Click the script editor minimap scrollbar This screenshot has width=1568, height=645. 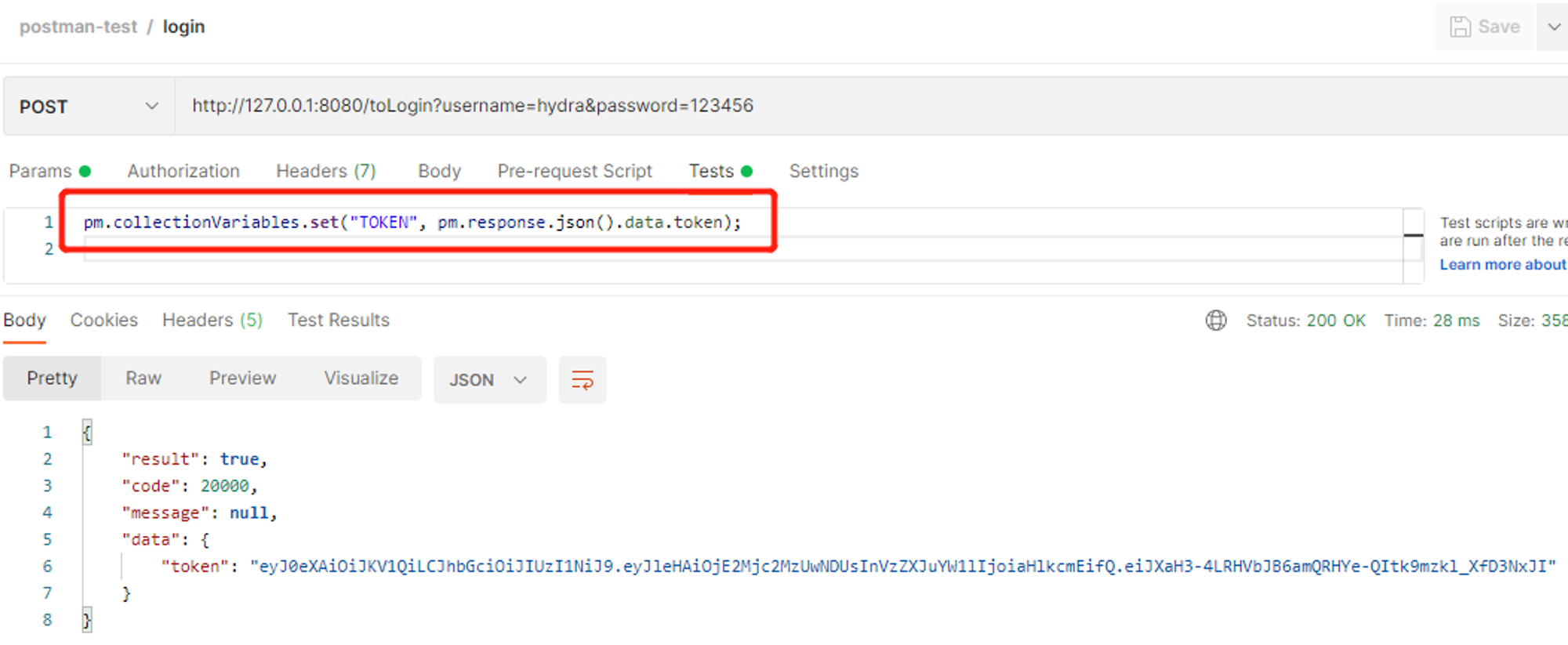pos(1414,245)
